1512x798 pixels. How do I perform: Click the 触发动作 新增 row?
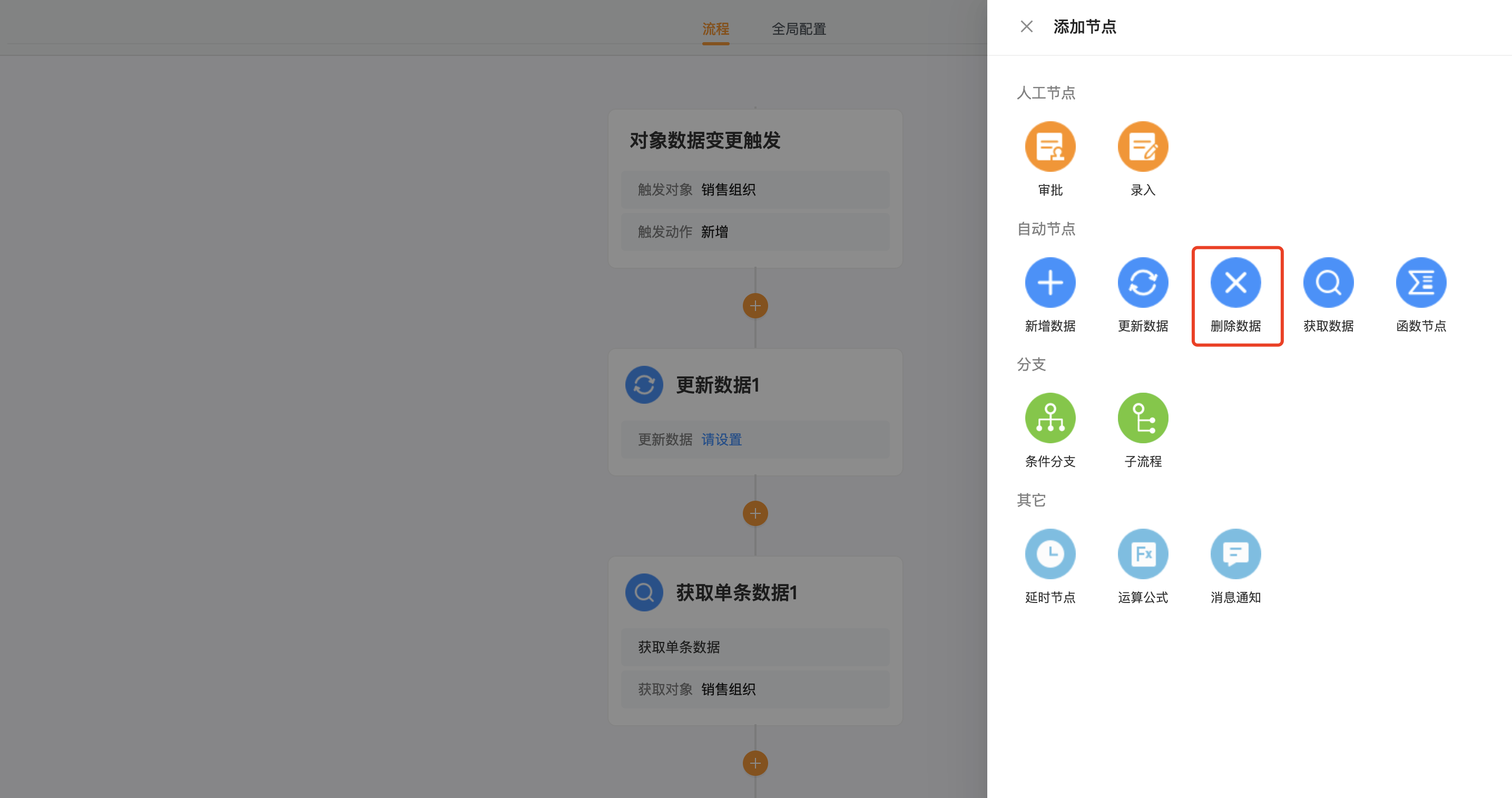pos(755,232)
